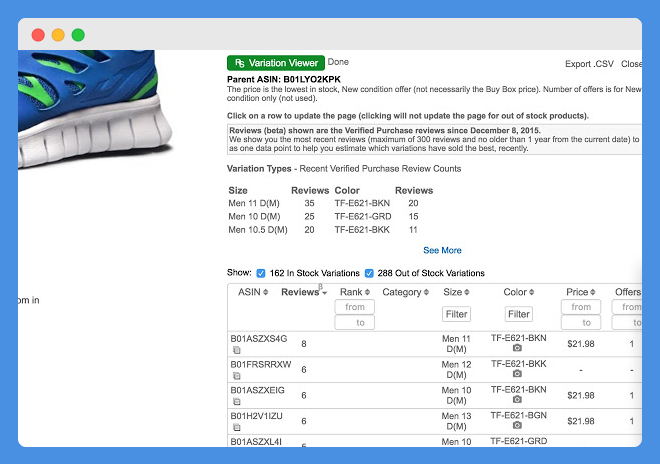Click camera icon in B01FRSRRXW row
Viewport: 660px width, 464px height.
point(517,373)
